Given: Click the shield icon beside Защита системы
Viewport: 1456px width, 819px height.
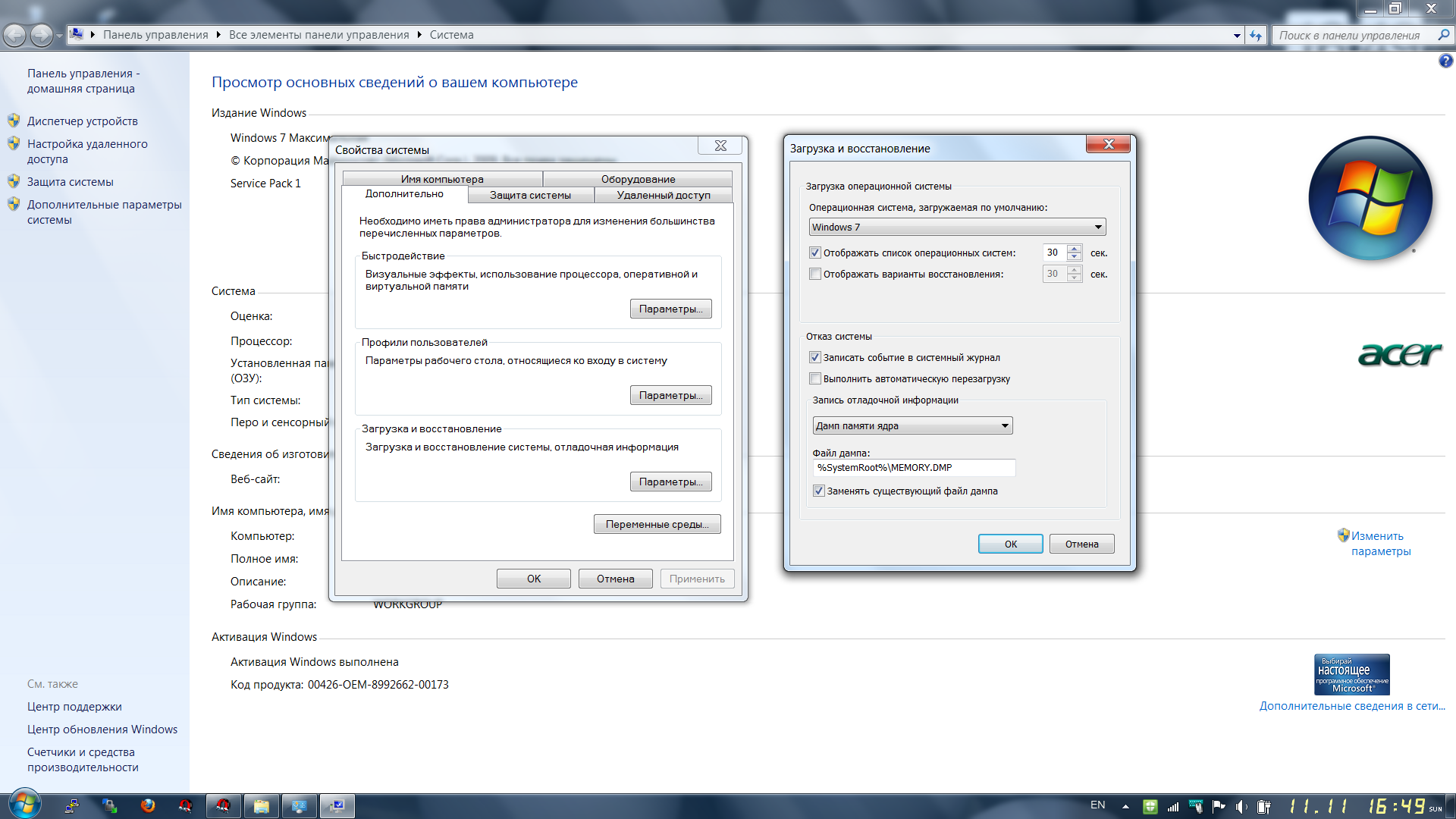Looking at the screenshot, I should [14, 181].
